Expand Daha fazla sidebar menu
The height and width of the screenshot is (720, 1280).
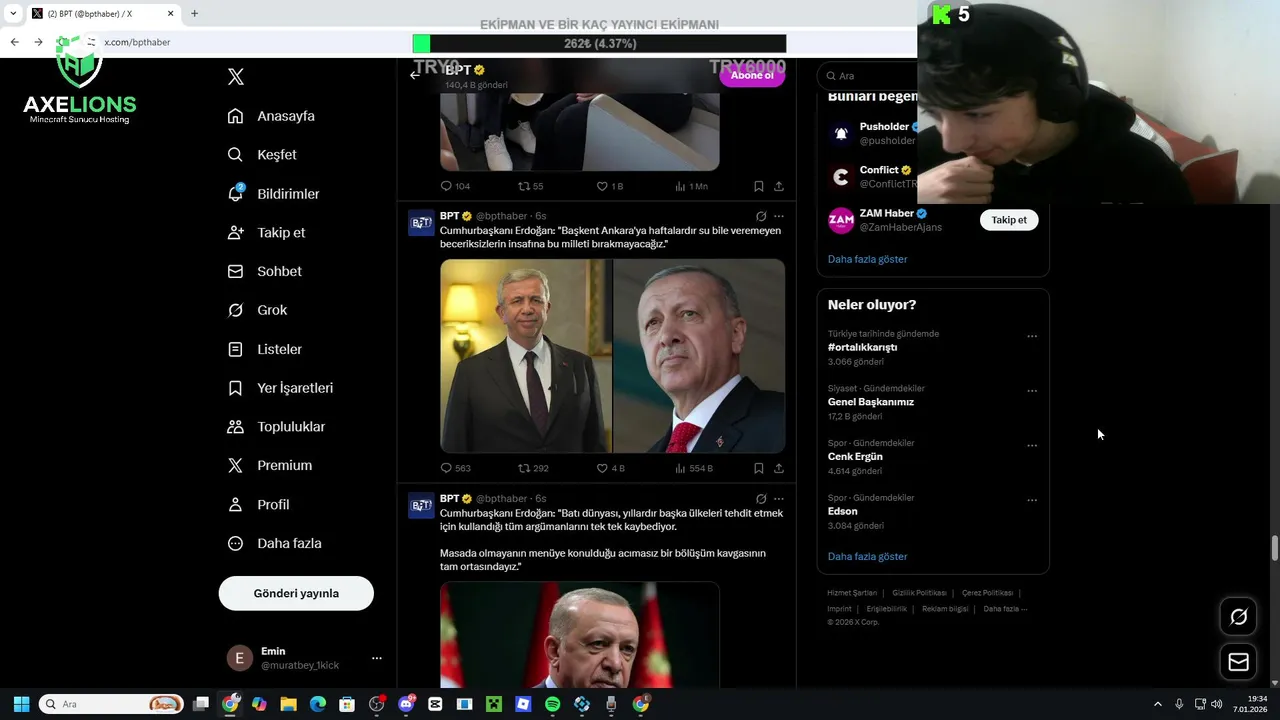click(274, 544)
